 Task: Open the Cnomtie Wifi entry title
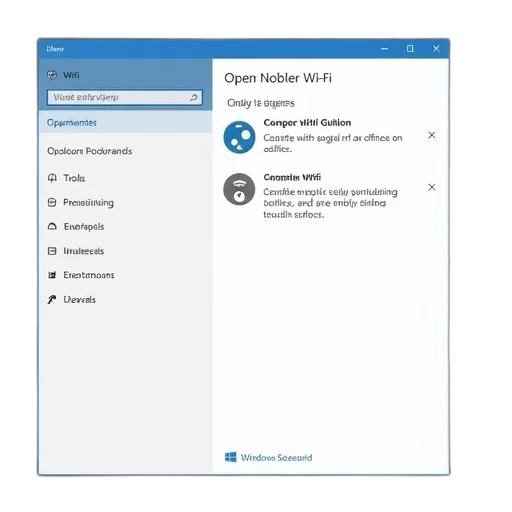coord(292,177)
